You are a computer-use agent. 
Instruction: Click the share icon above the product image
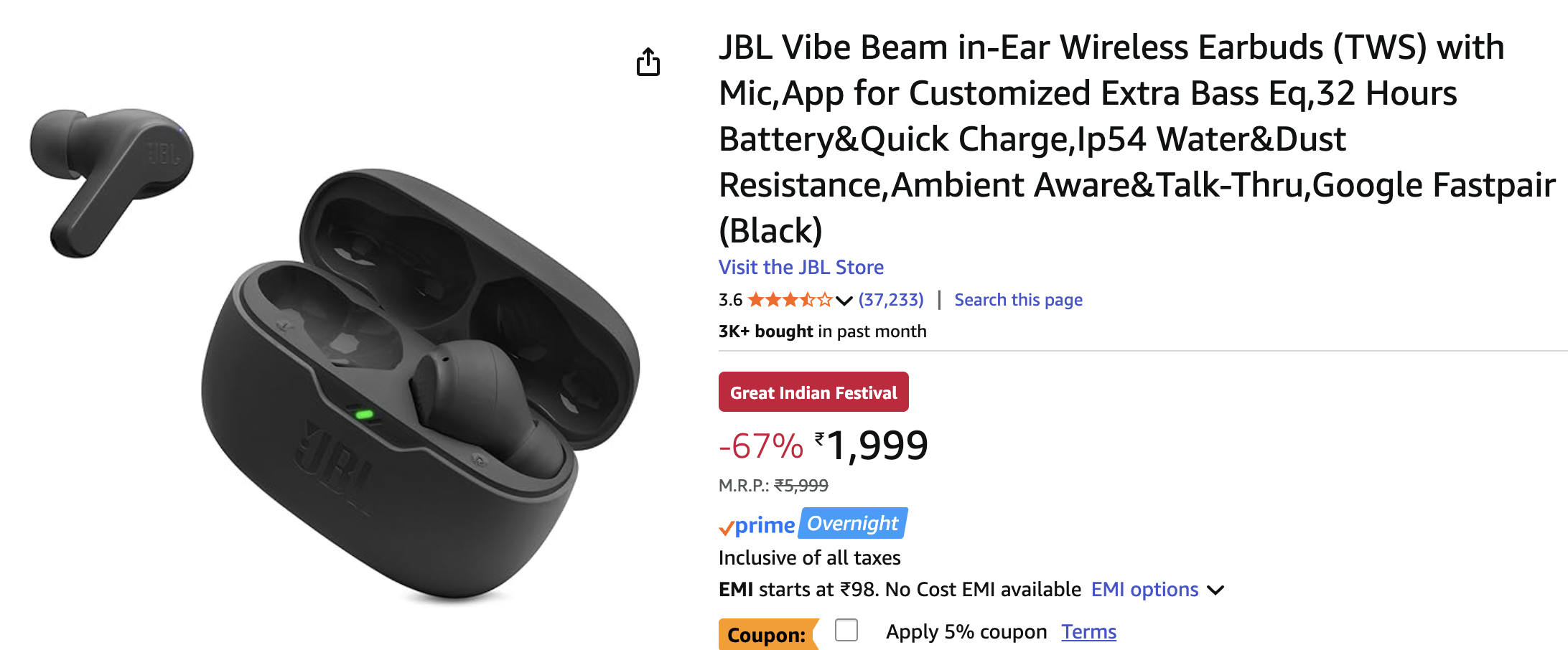point(648,62)
